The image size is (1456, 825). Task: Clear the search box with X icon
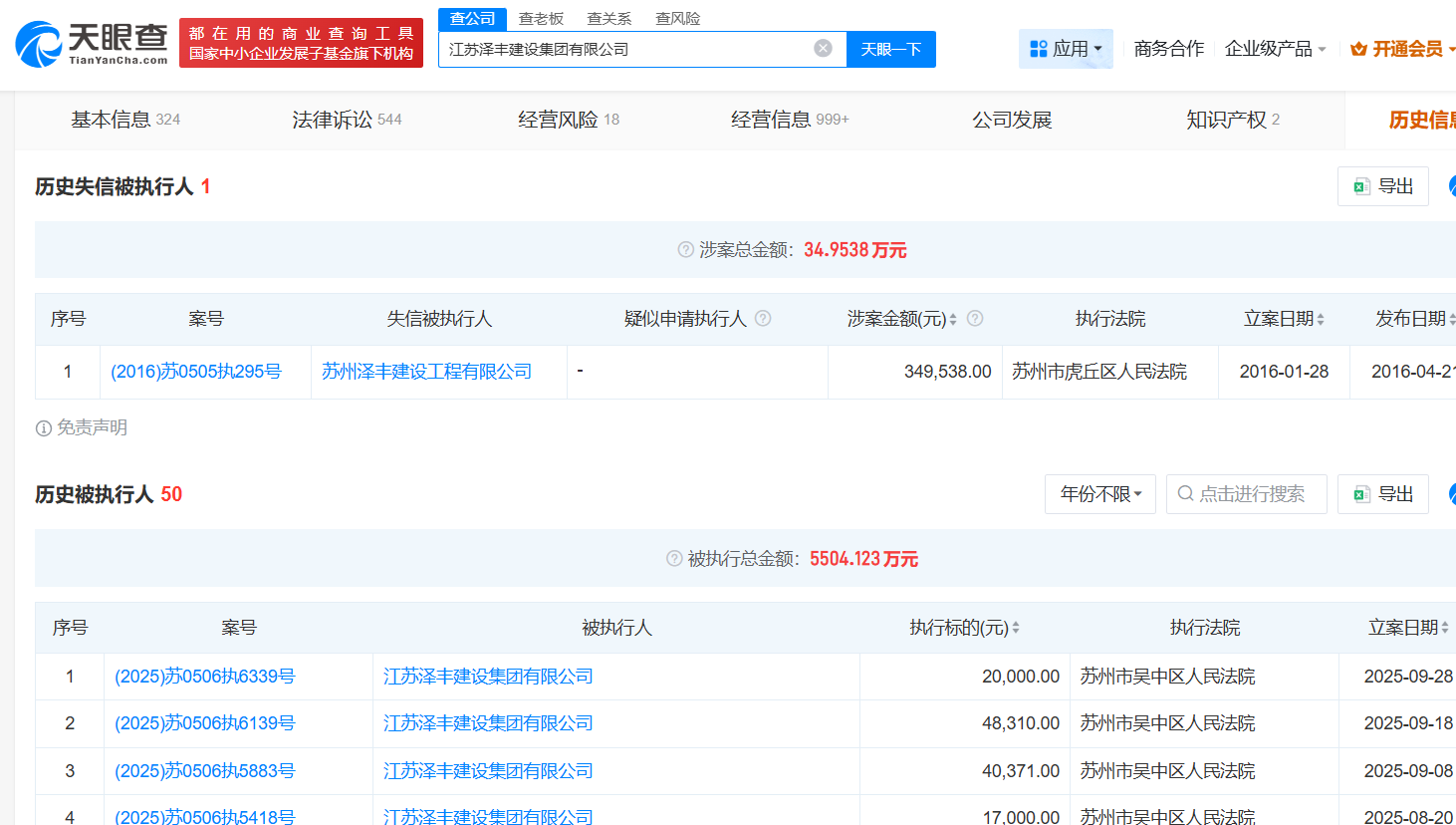coord(823,49)
